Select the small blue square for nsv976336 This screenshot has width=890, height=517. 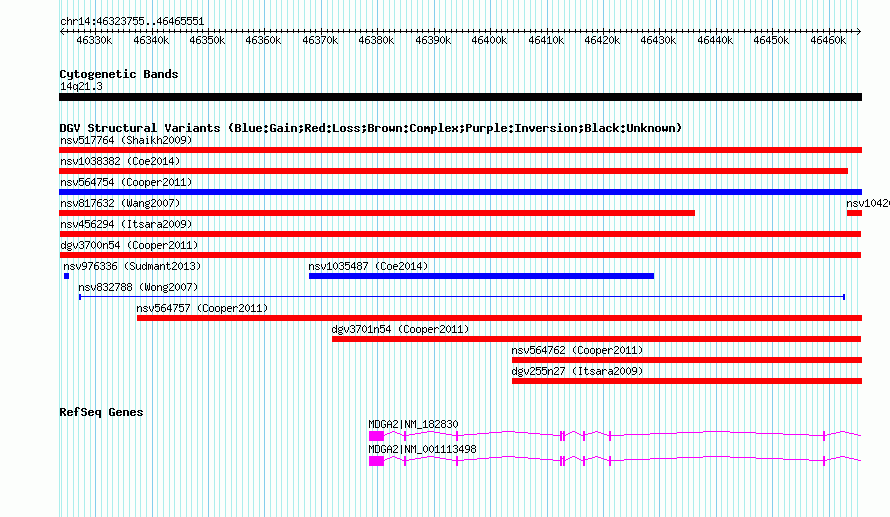point(66,276)
